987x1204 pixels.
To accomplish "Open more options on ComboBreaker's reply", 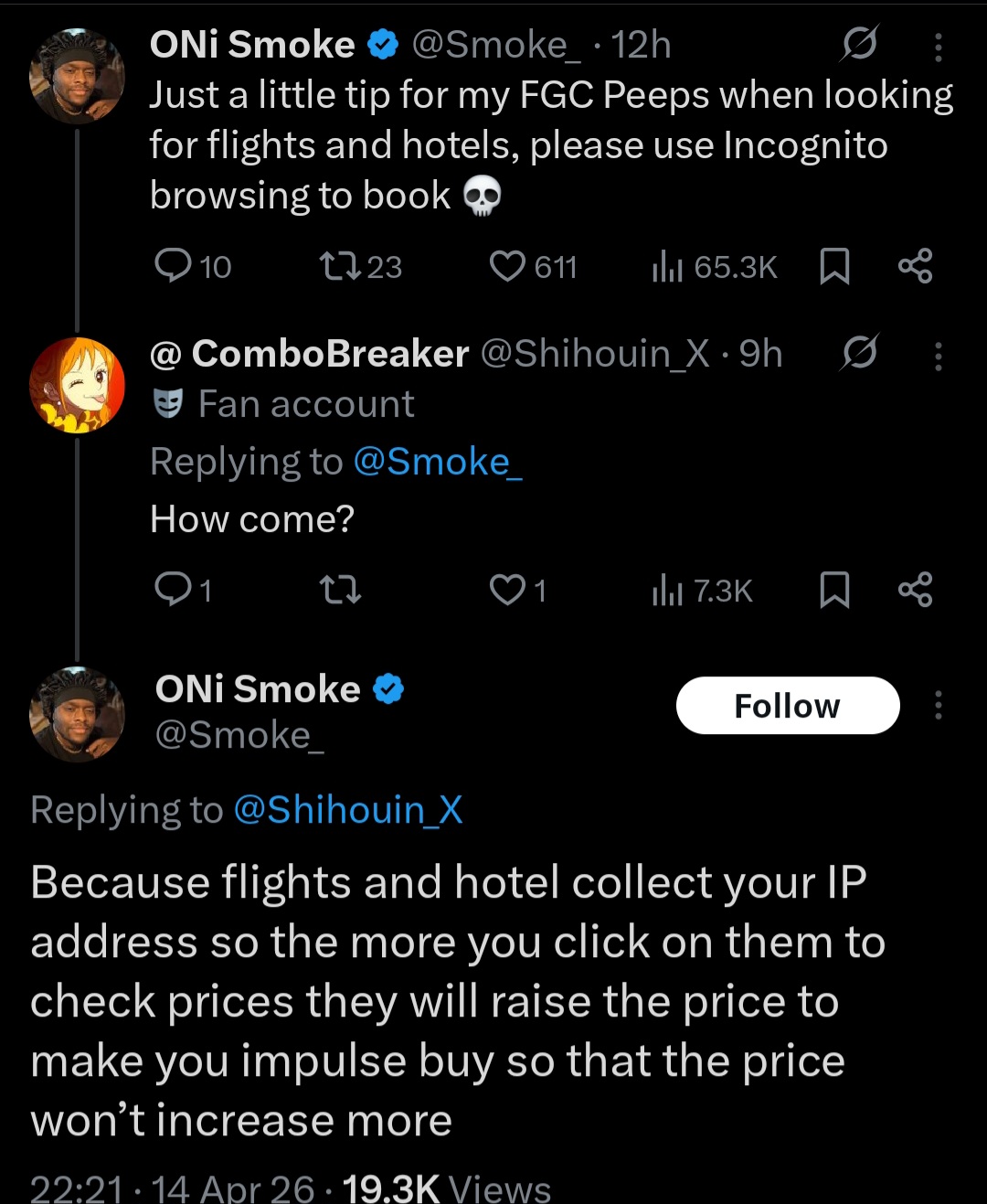I will [938, 355].
